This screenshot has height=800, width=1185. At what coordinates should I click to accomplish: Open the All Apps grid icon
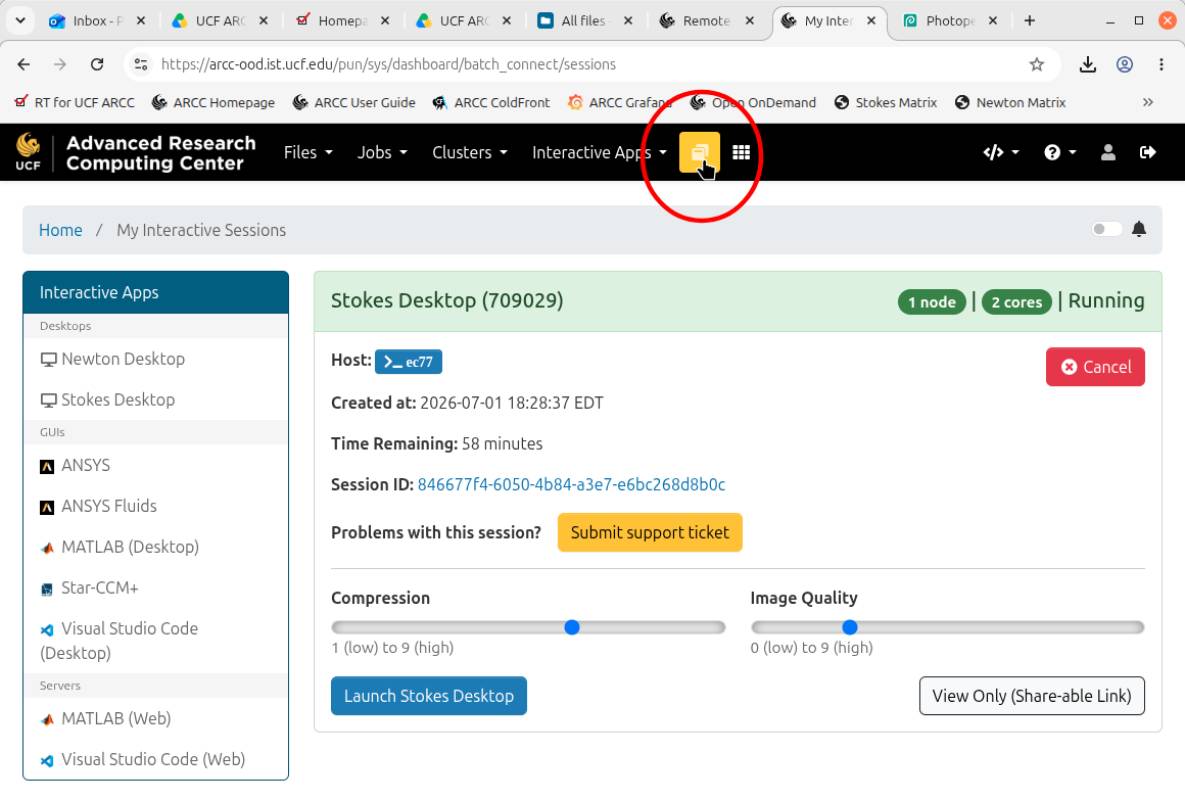click(x=741, y=152)
